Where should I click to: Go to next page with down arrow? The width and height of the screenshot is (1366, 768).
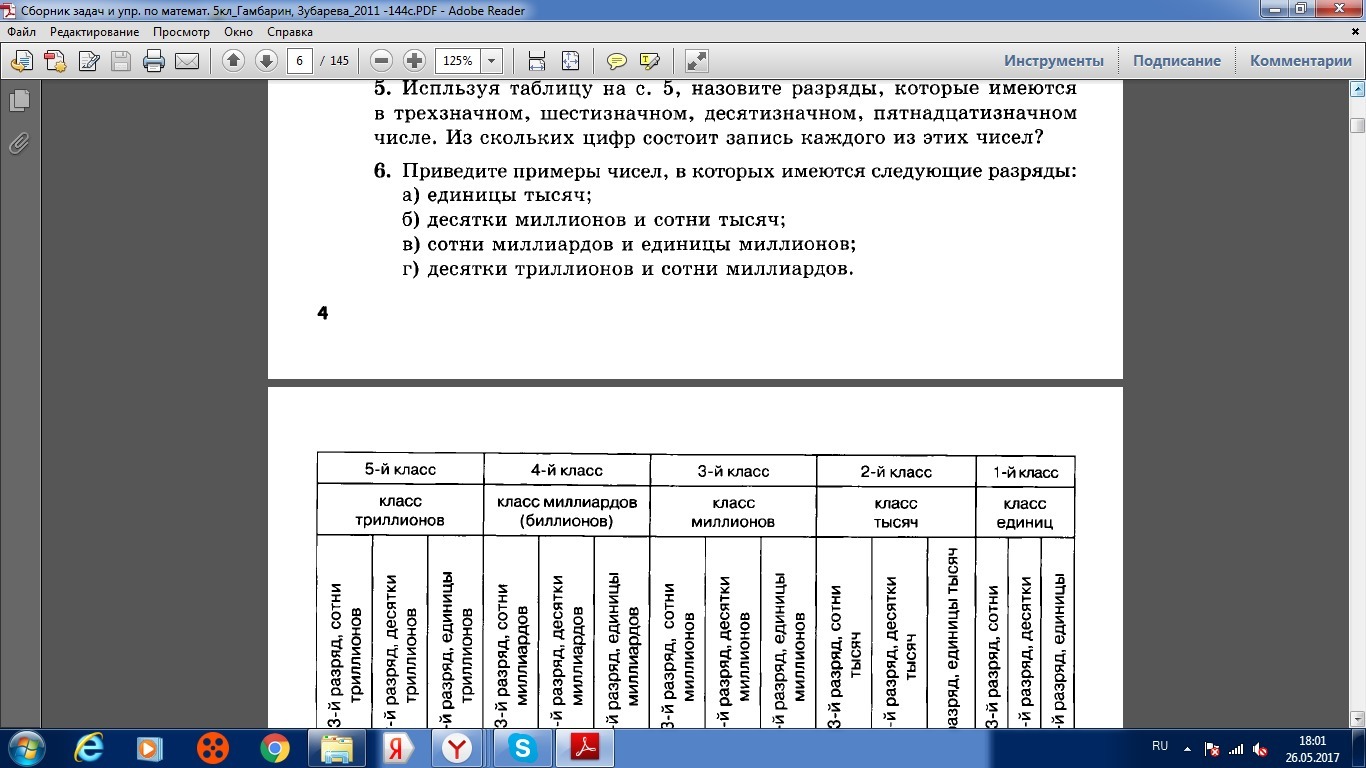(266, 61)
